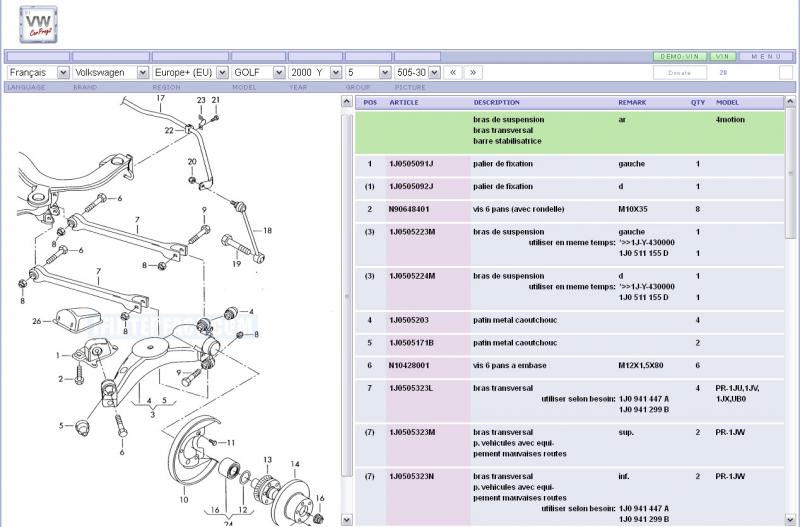
Task: Open the MENU button
Action: [766, 56]
